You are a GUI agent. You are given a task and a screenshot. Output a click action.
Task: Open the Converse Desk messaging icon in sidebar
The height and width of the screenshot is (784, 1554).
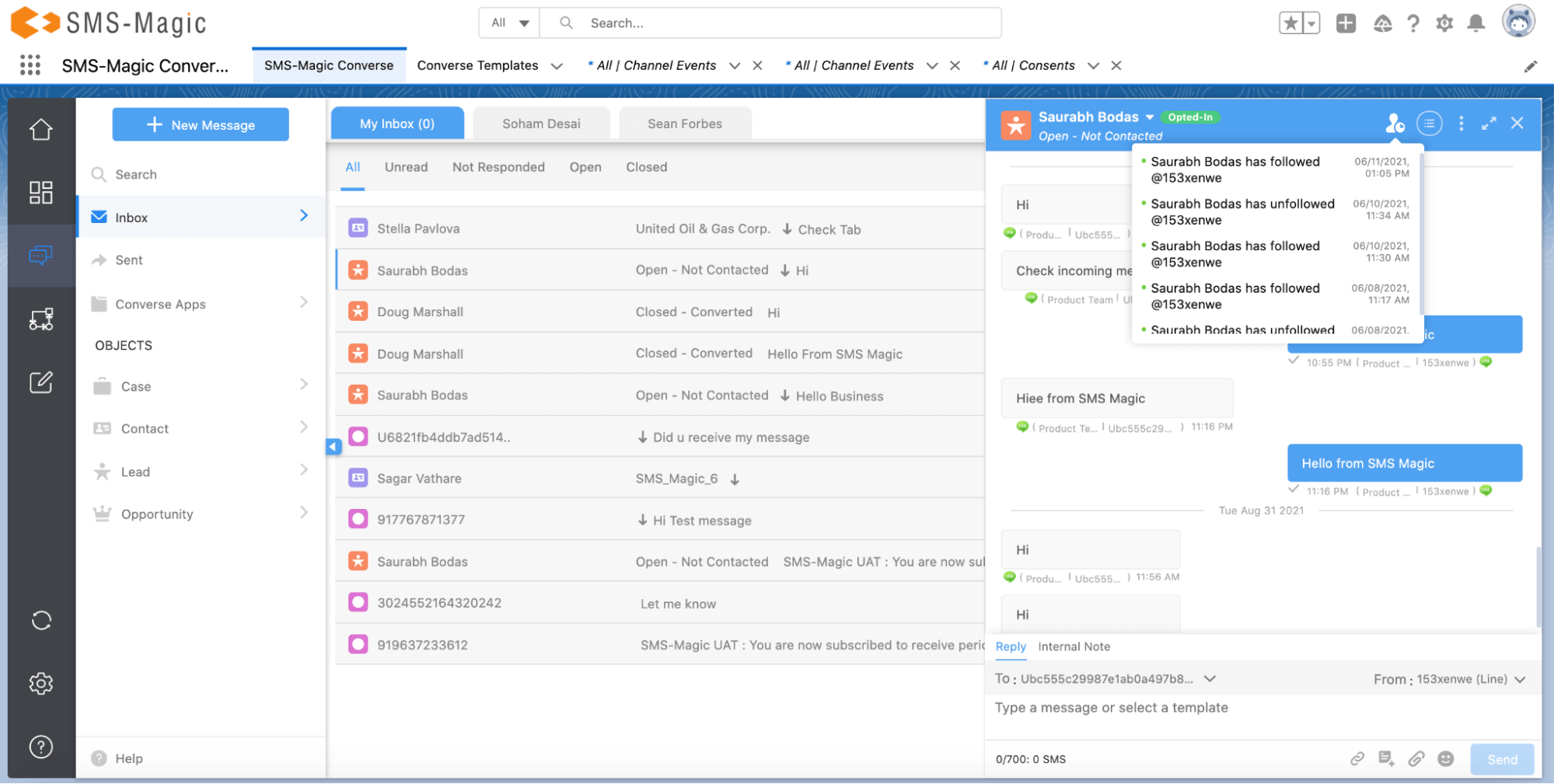41,255
